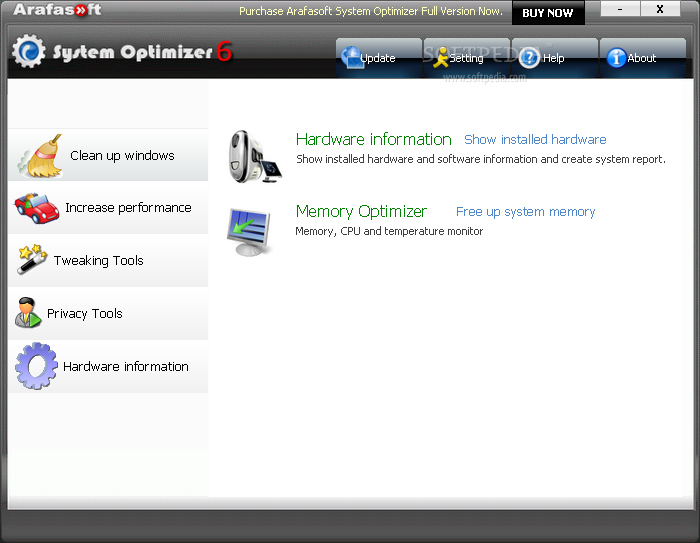Open the About tab label
The width and height of the screenshot is (700, 543).
pyautogui.click(x=642, y=58)
